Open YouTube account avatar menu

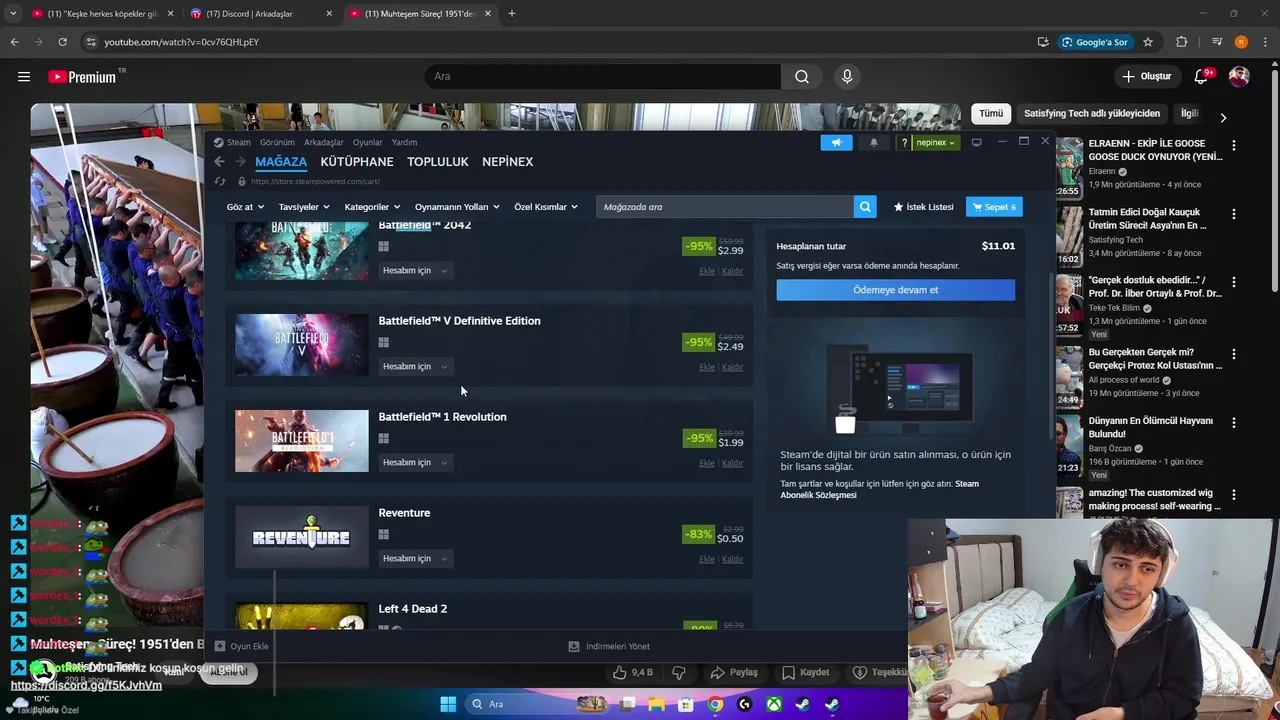[1239, 76]
